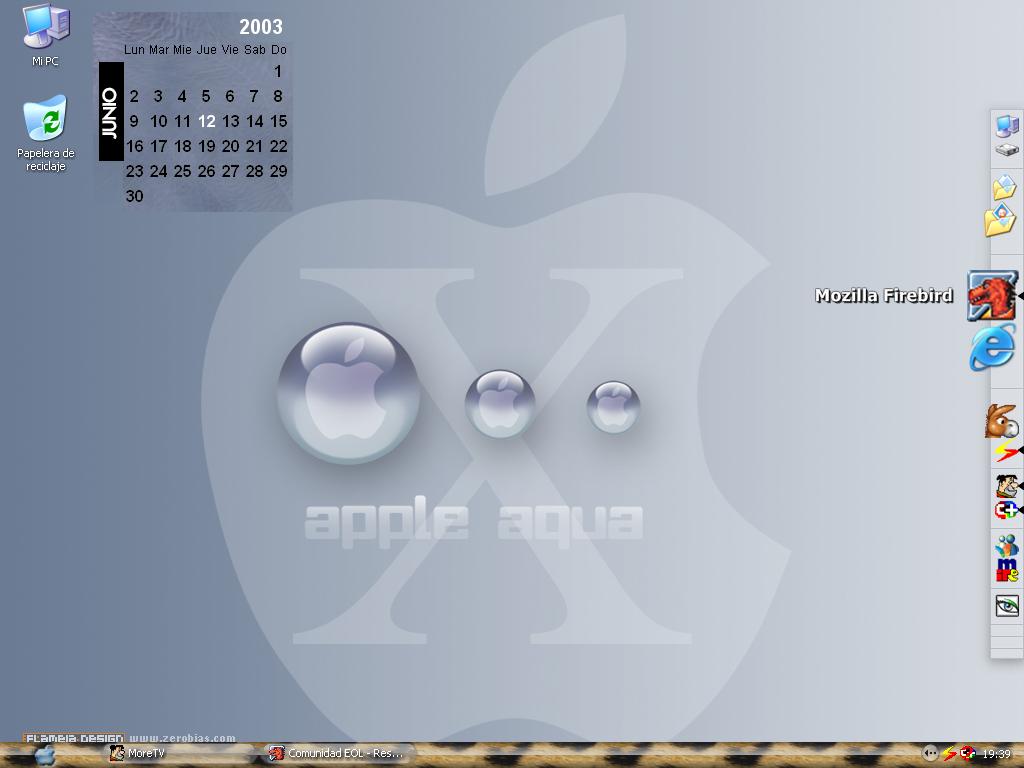Screen dimensions: 1024x768
Task: Click the Apple start button on the taskbar
Action: point(44,755)
